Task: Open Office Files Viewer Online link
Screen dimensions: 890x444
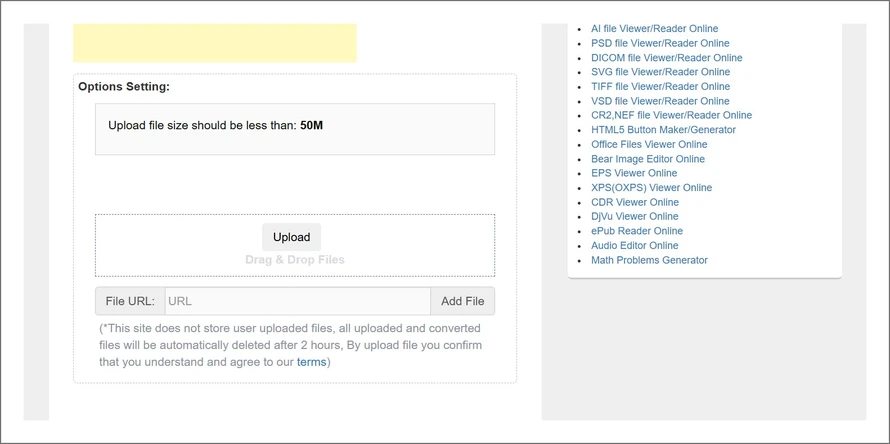Action: point(649,144)
